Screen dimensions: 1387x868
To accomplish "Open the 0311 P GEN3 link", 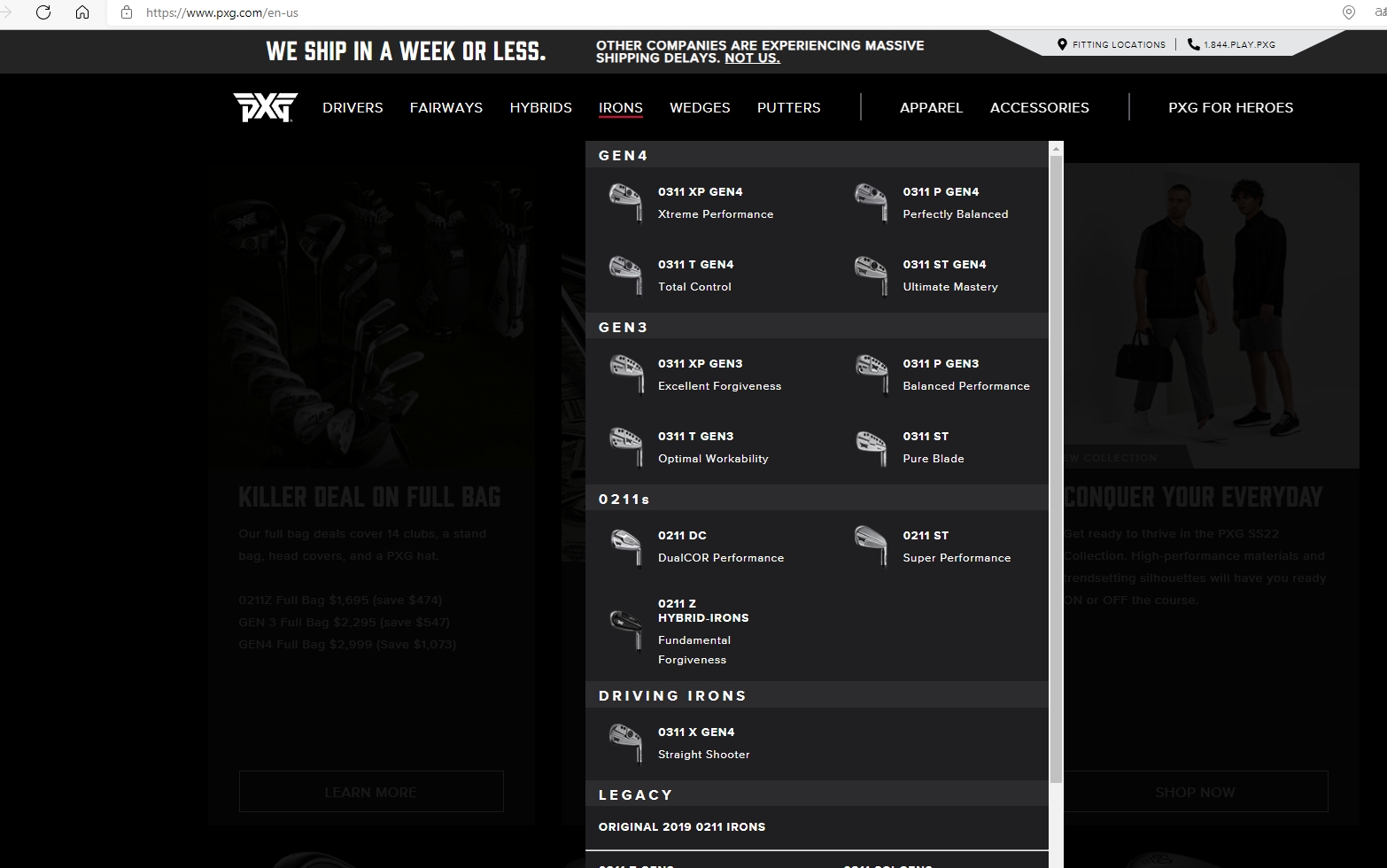I will point(941,363).
